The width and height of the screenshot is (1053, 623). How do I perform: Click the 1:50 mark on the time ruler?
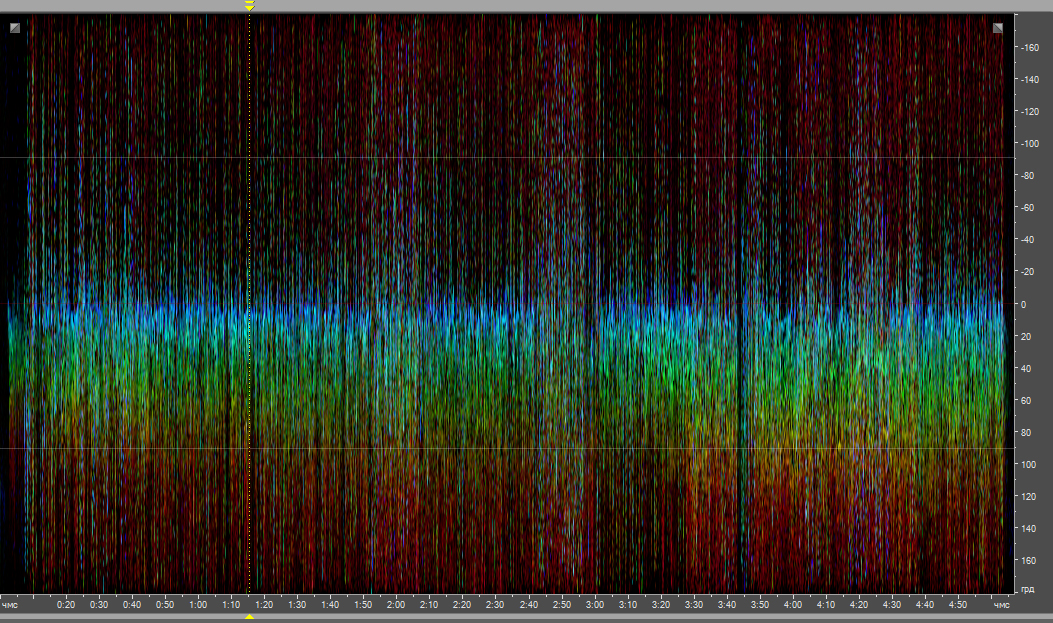363,605
